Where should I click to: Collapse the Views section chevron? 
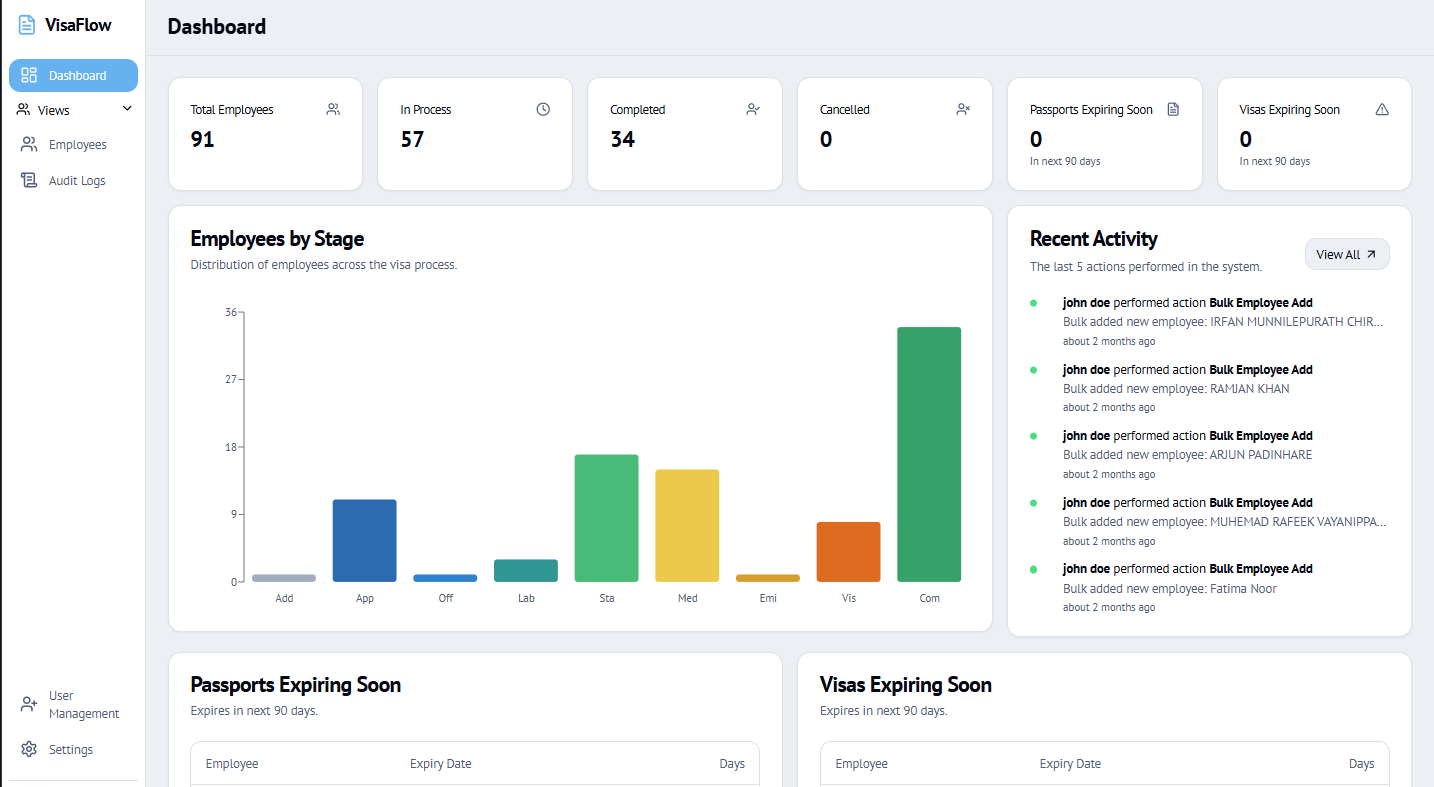[127, 109]
